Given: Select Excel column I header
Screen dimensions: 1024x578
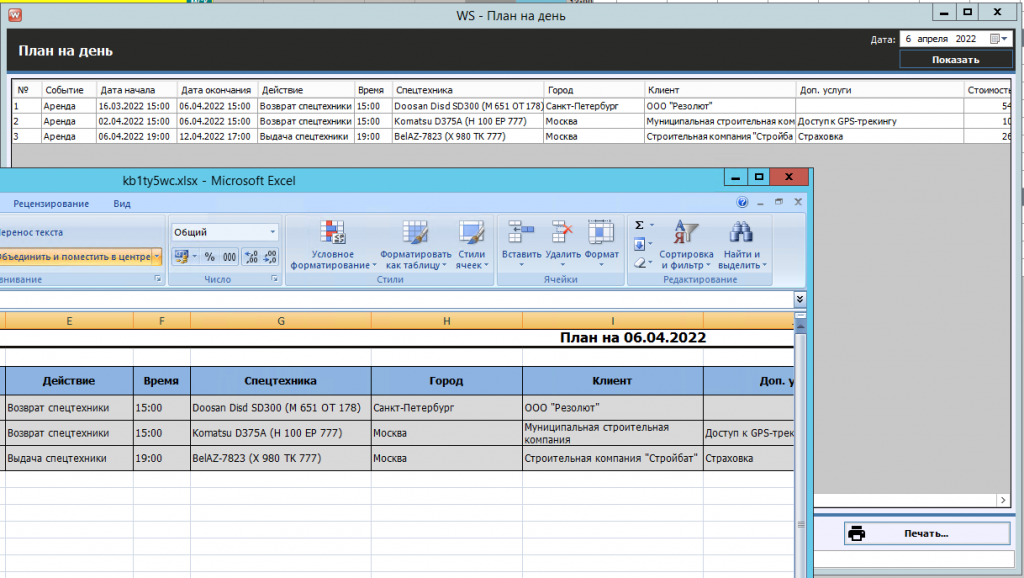Looking at the screenshot, I should pyautogui.click(x=613, y=321).
